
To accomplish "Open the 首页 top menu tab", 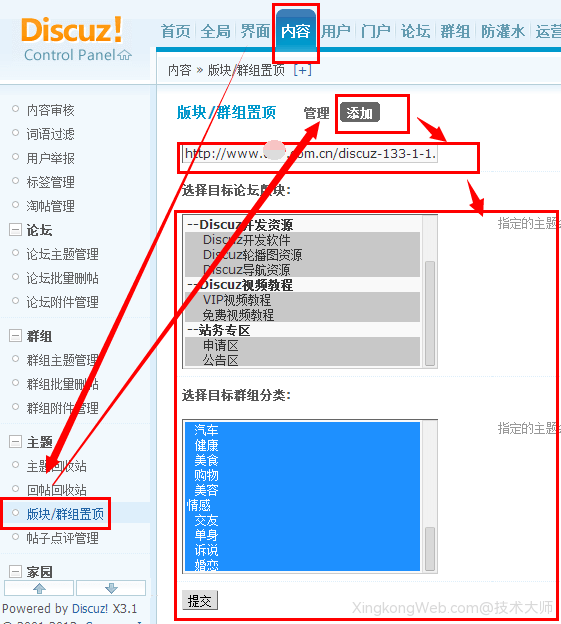I will coord(175,31).
